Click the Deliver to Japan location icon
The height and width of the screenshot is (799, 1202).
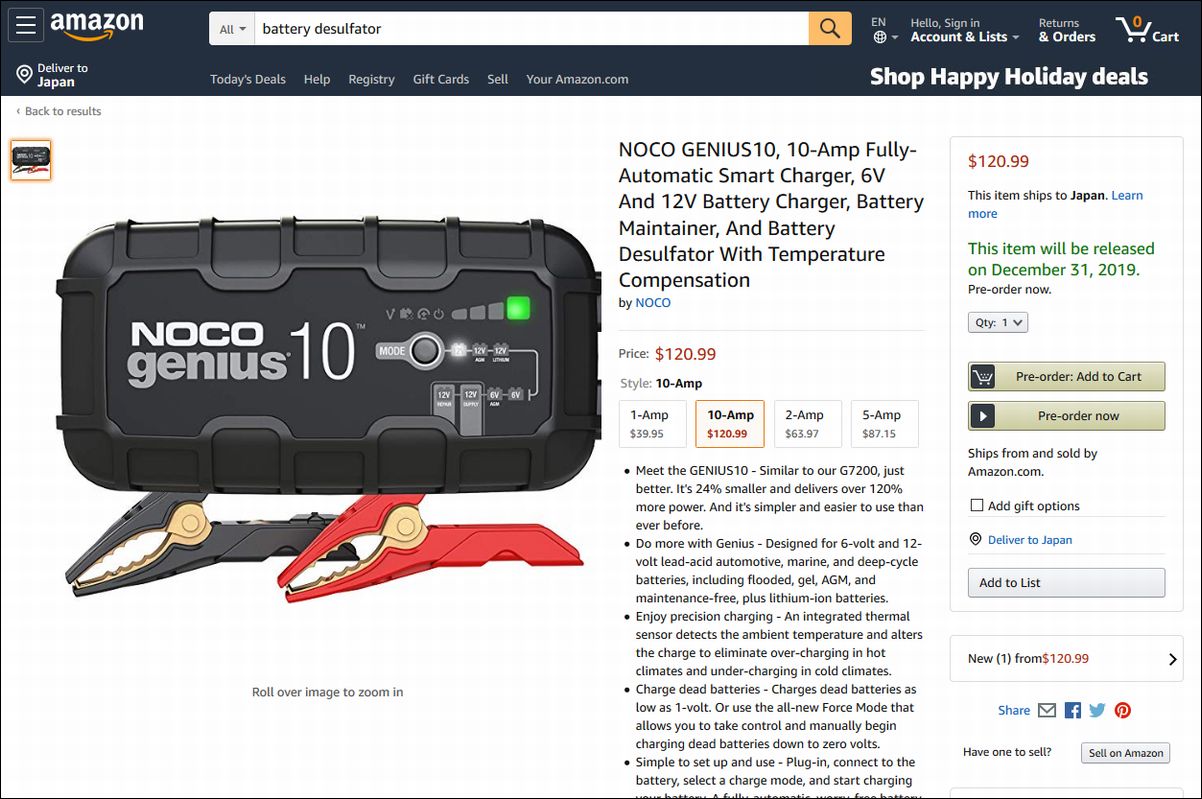[x=25, y=74]
